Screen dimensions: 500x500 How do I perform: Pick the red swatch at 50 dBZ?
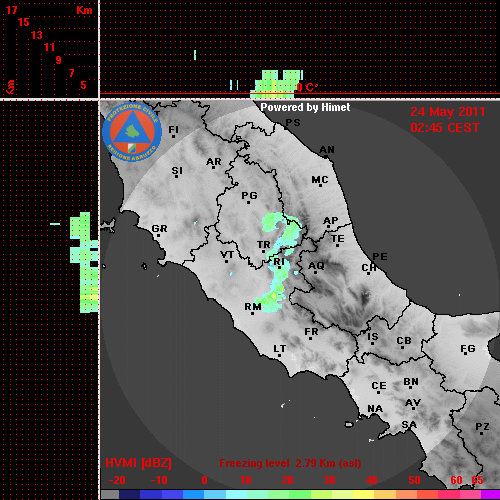point(427,495)
